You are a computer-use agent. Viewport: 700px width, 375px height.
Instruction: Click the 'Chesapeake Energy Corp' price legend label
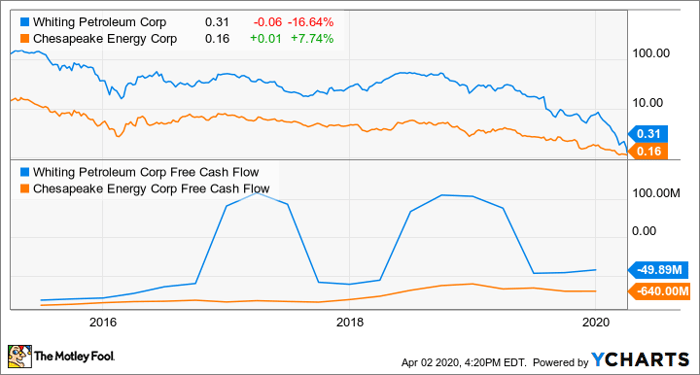pos(104,39)
